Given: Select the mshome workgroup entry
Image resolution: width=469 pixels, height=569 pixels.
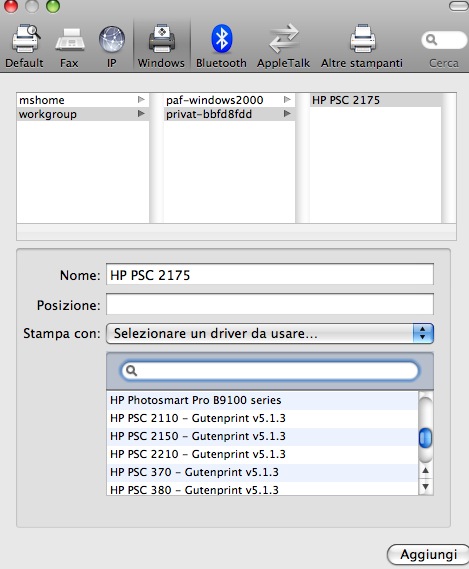Looking at the screenshot, I should tap(83, 100).
